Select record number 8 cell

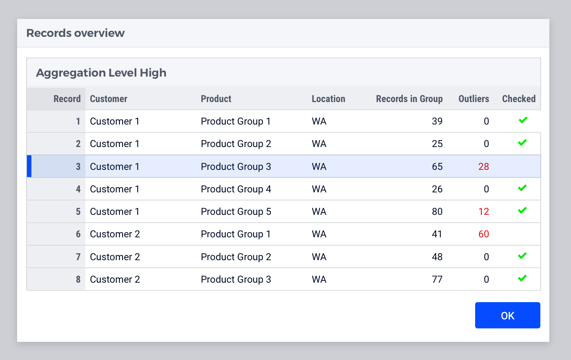(x=56, y=279)
